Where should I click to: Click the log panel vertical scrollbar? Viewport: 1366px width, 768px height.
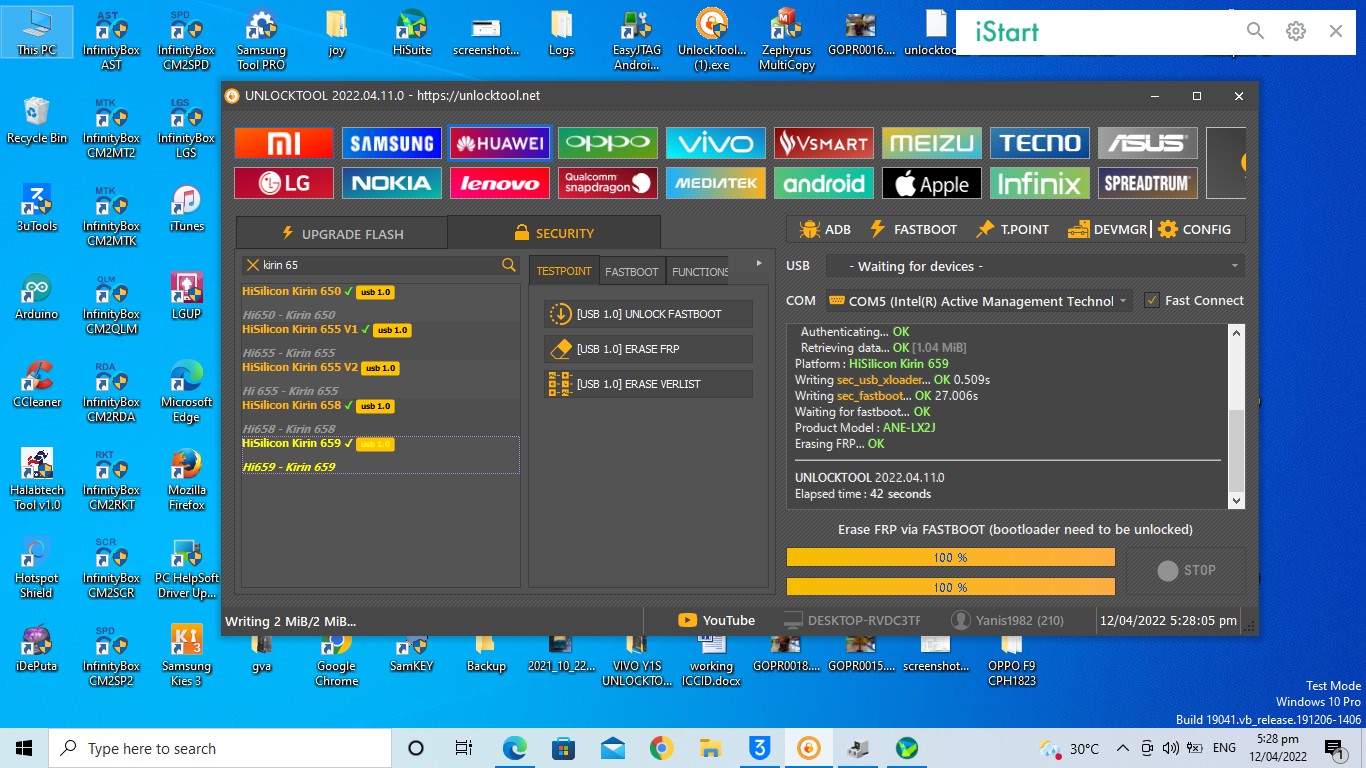[x=1236, y=417]
